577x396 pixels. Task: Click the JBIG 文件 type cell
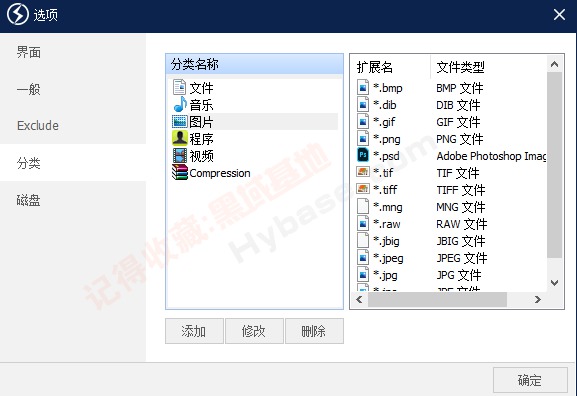pos(461,241)
